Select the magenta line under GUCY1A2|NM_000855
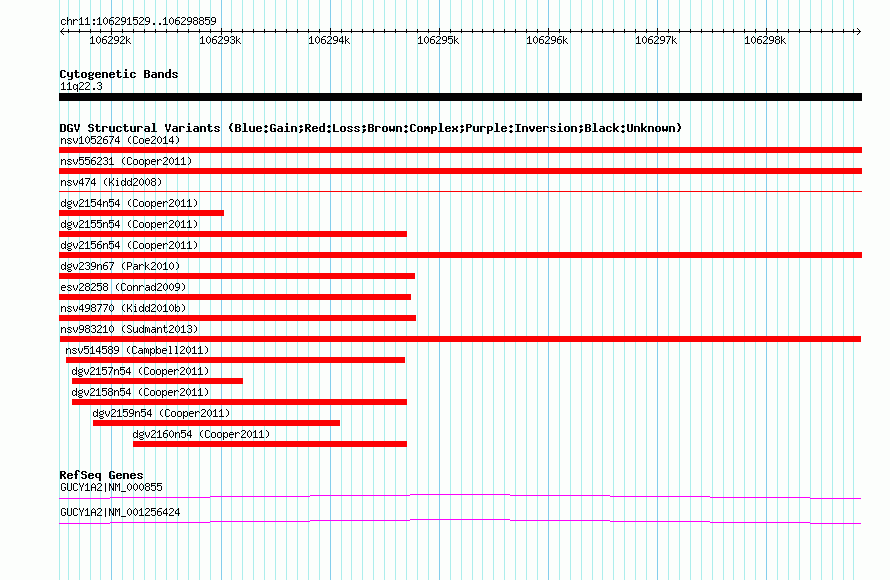 [x=460, y=497]
